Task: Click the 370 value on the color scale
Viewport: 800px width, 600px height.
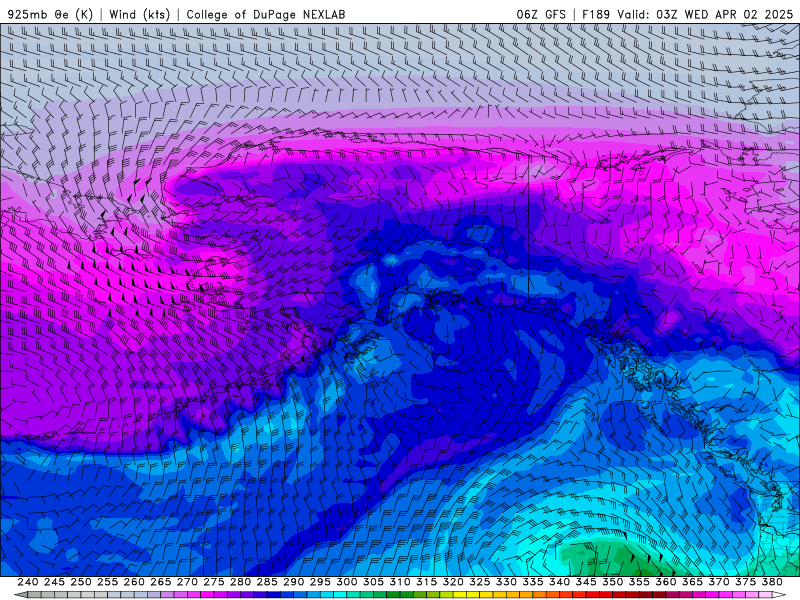Action: pyautogui.click(x=719, y=582)
